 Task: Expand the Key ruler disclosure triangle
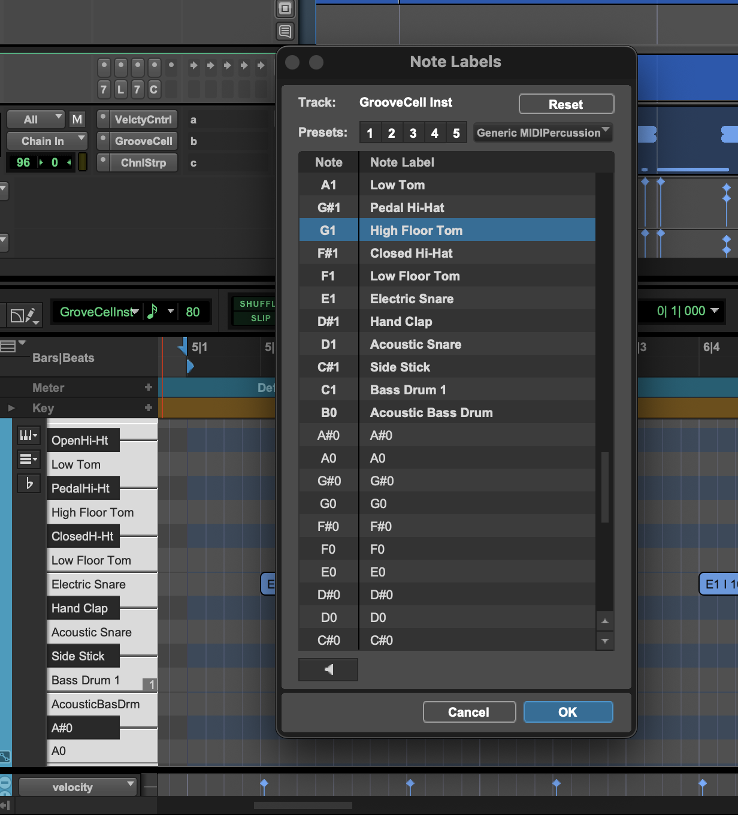tap(12, 408)
